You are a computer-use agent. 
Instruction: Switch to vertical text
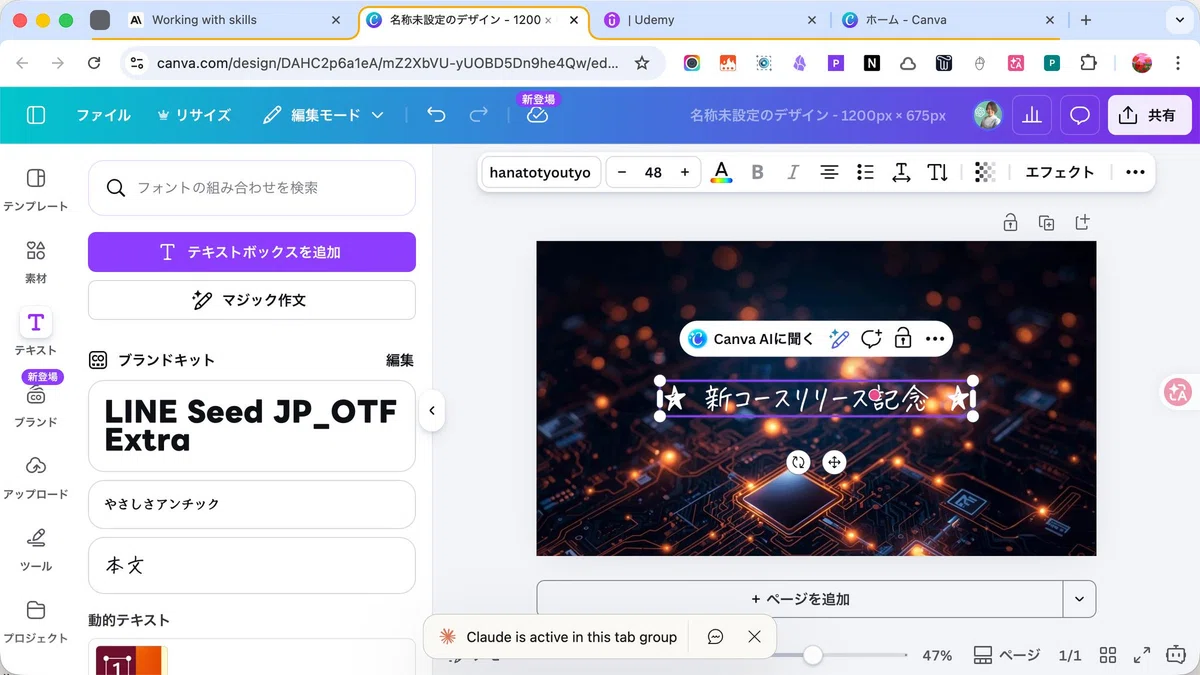(937, 172)
